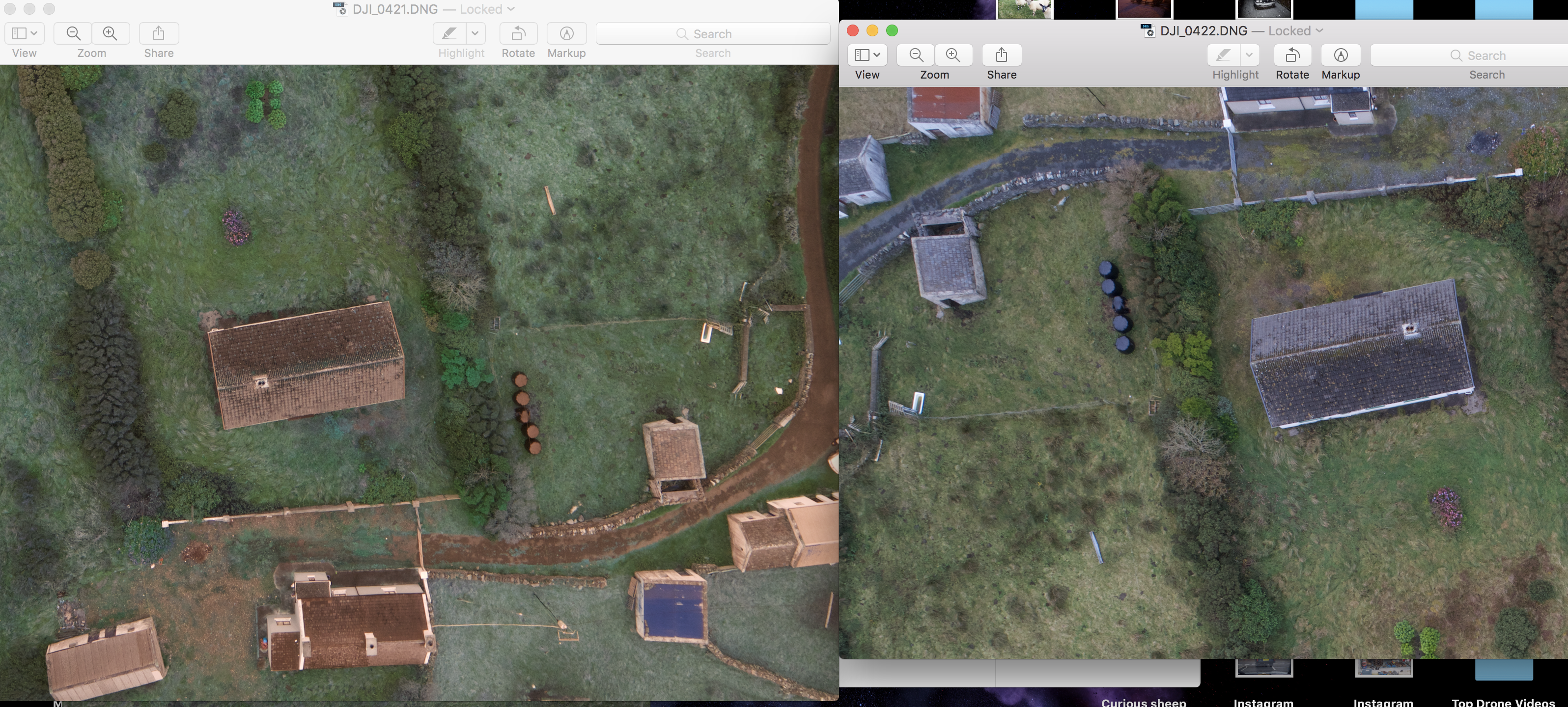The height and width of the screenshot is (707, 1568).
Task: Focus the Search field in DJI_0422.DNG window
Action: (1469, 55)
